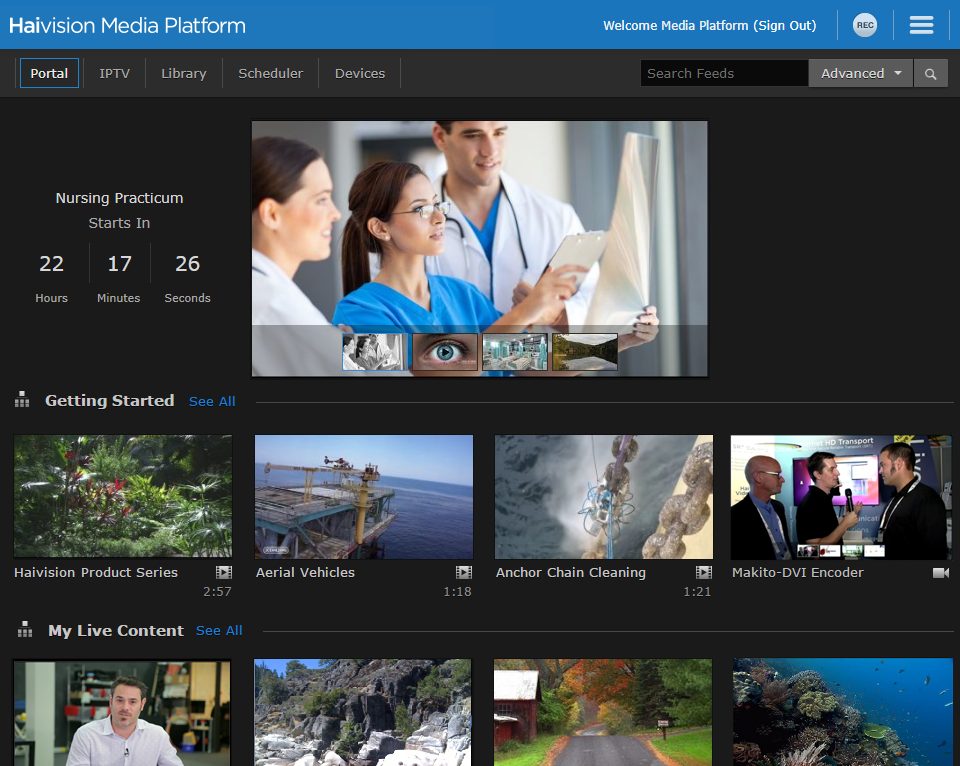Expand the Advanced search dropdown
This screenshot has width=960, height=766.
pos(860,73)
